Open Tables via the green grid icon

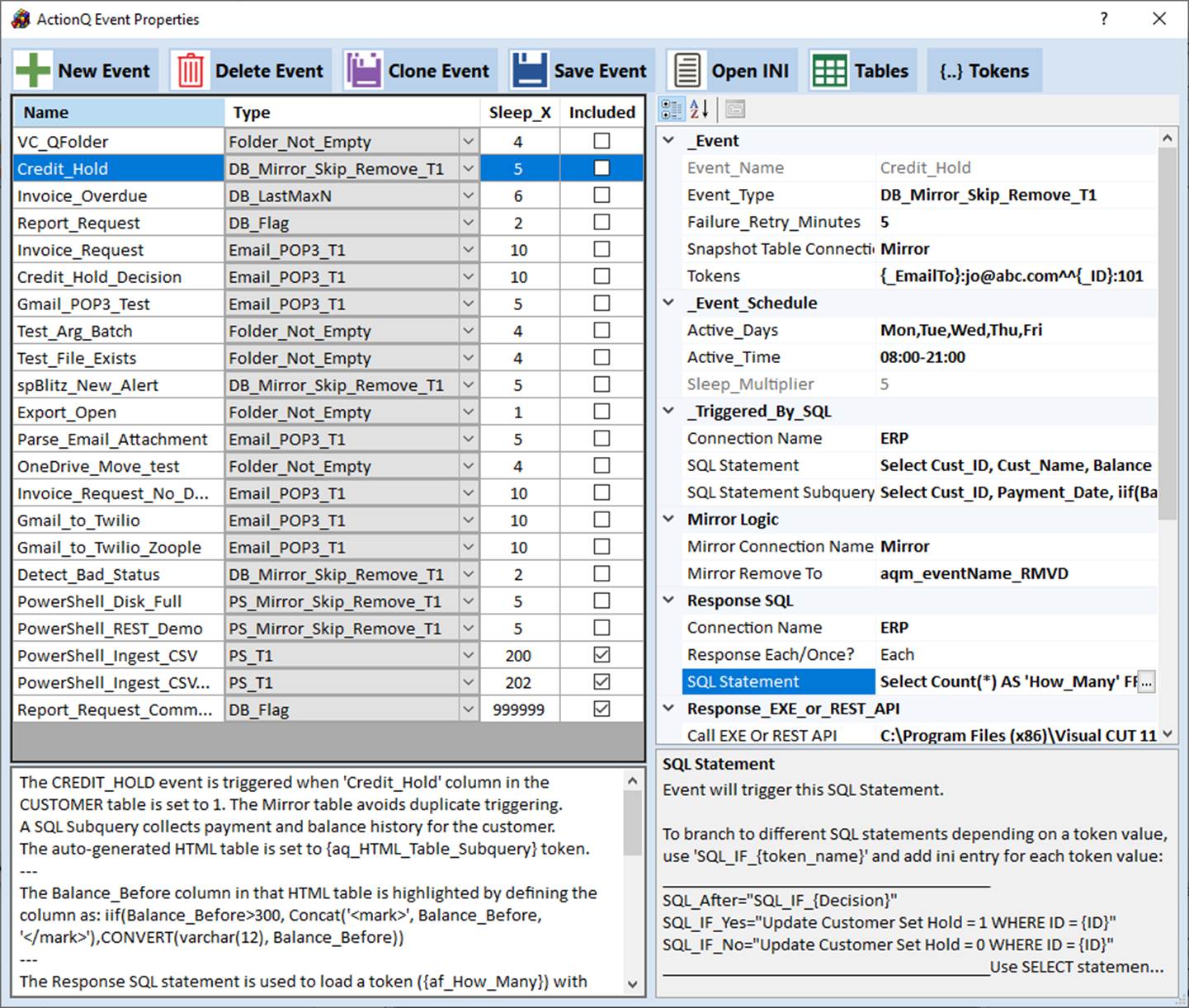point(829,70)
